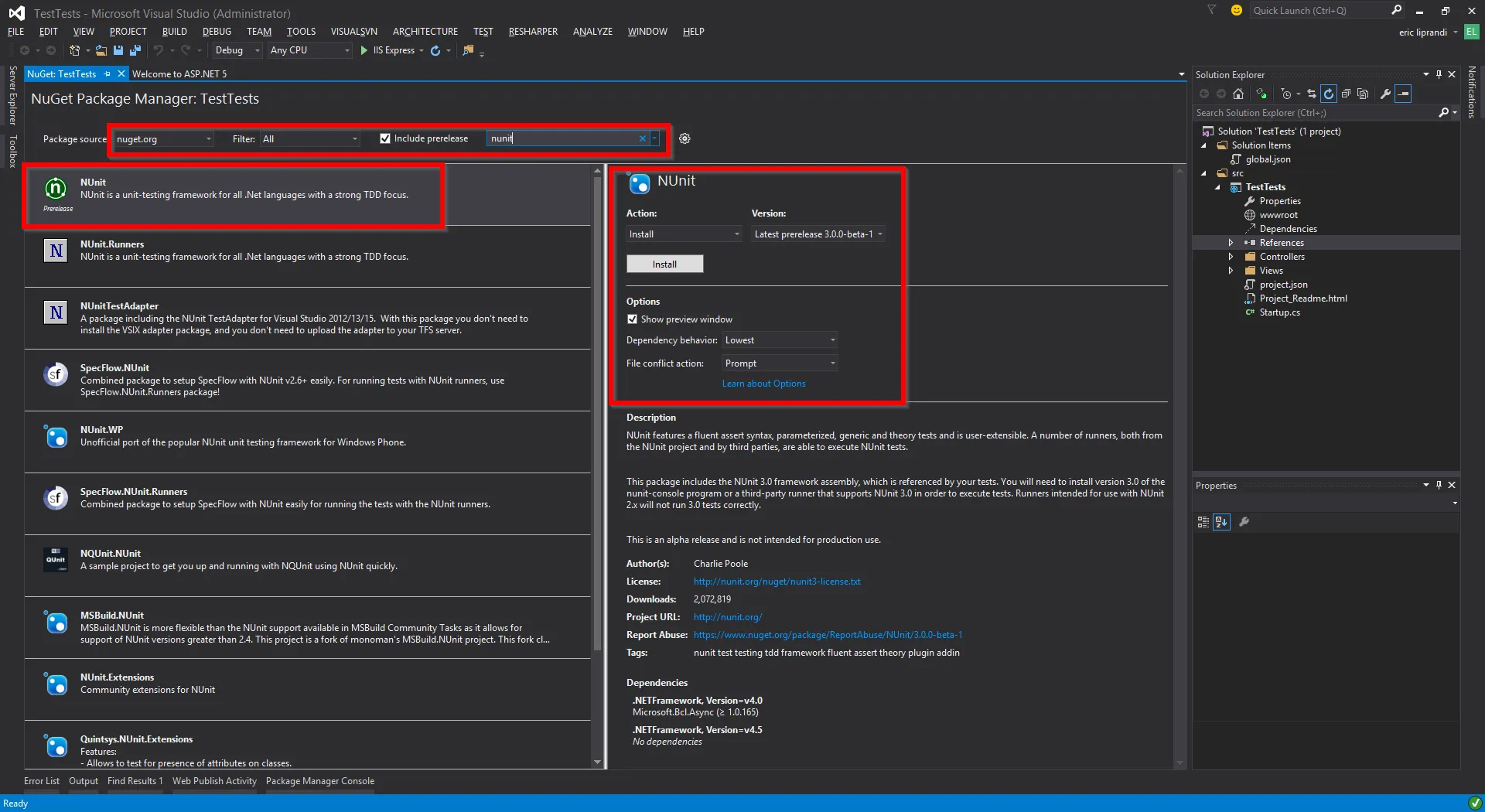Toggle Include prerelease checkbox
The height and width of the screenshot is (812, 1485).
(384, 138)
